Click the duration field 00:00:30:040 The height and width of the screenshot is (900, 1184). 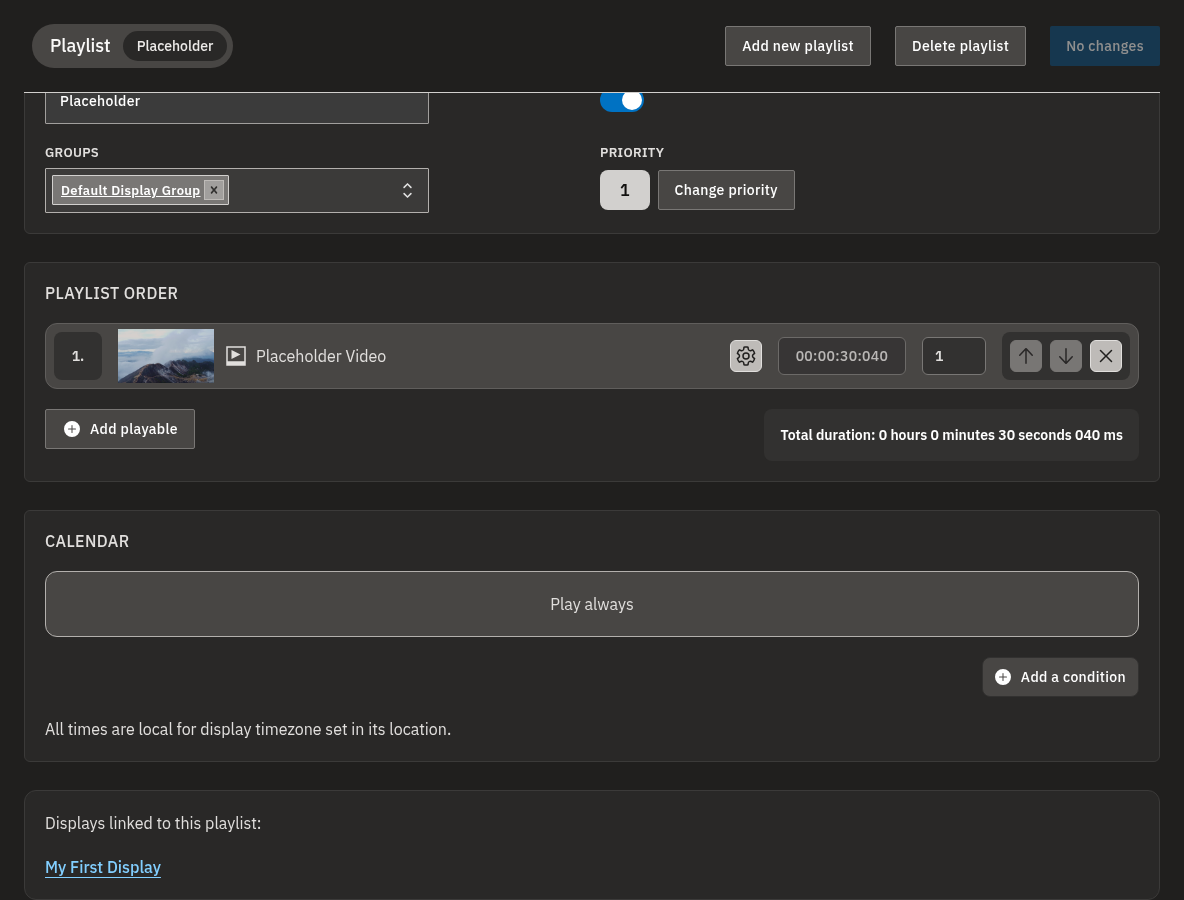tap(841, 356)
